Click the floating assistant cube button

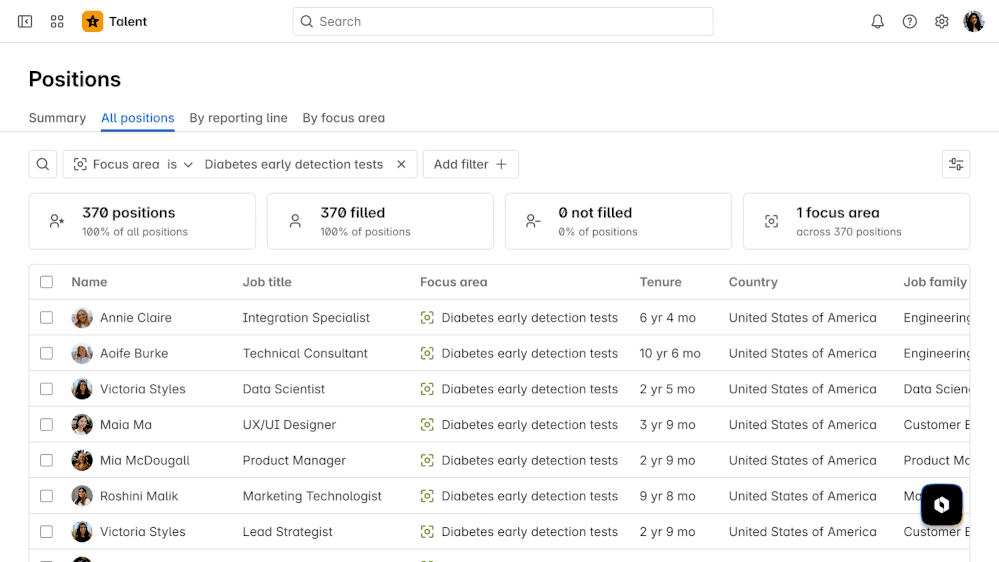coord(941,505)
